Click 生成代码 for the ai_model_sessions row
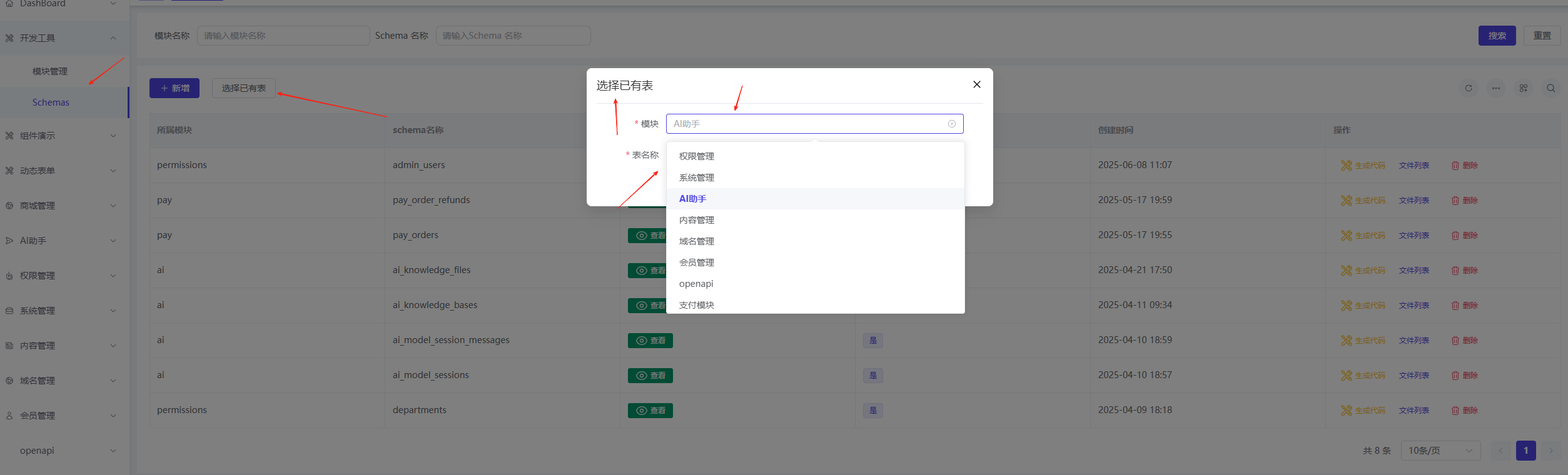Screen dimensions: 1568x475 coord(1363,376)
